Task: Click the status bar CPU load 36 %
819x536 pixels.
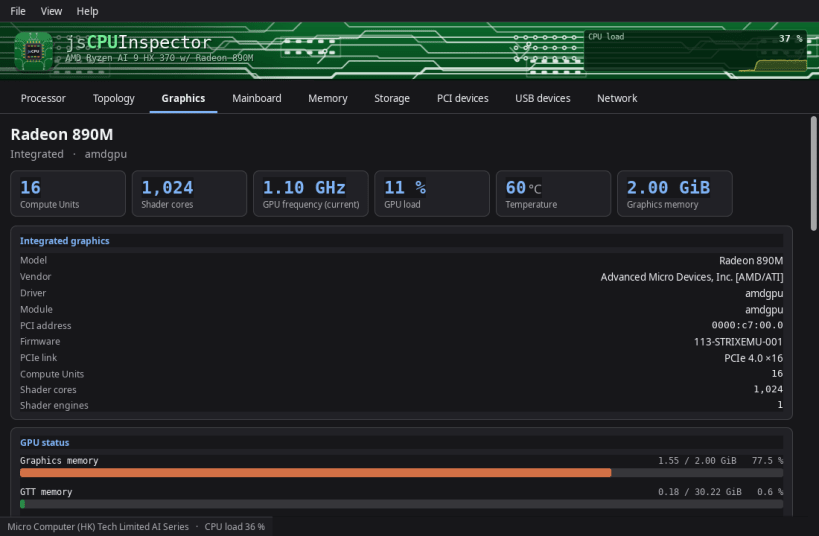Action: click(x=235, y=527)
